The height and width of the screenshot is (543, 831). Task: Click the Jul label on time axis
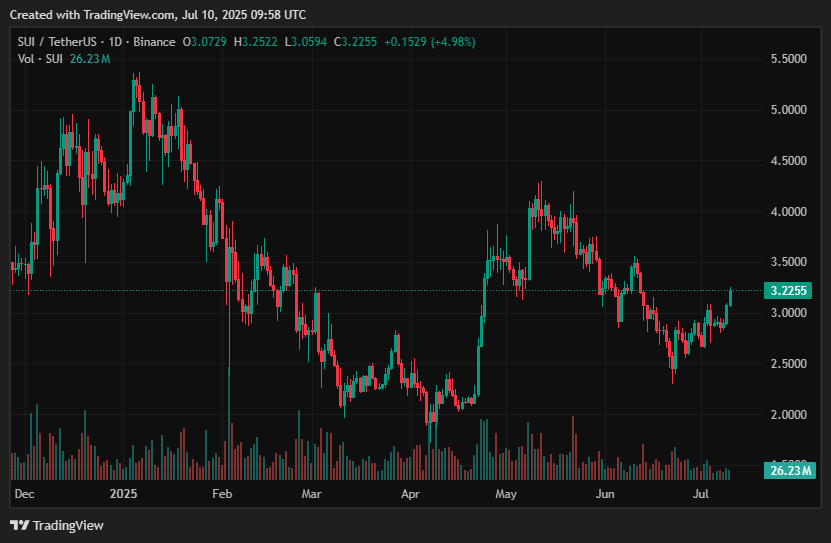[x=701, y=494]
